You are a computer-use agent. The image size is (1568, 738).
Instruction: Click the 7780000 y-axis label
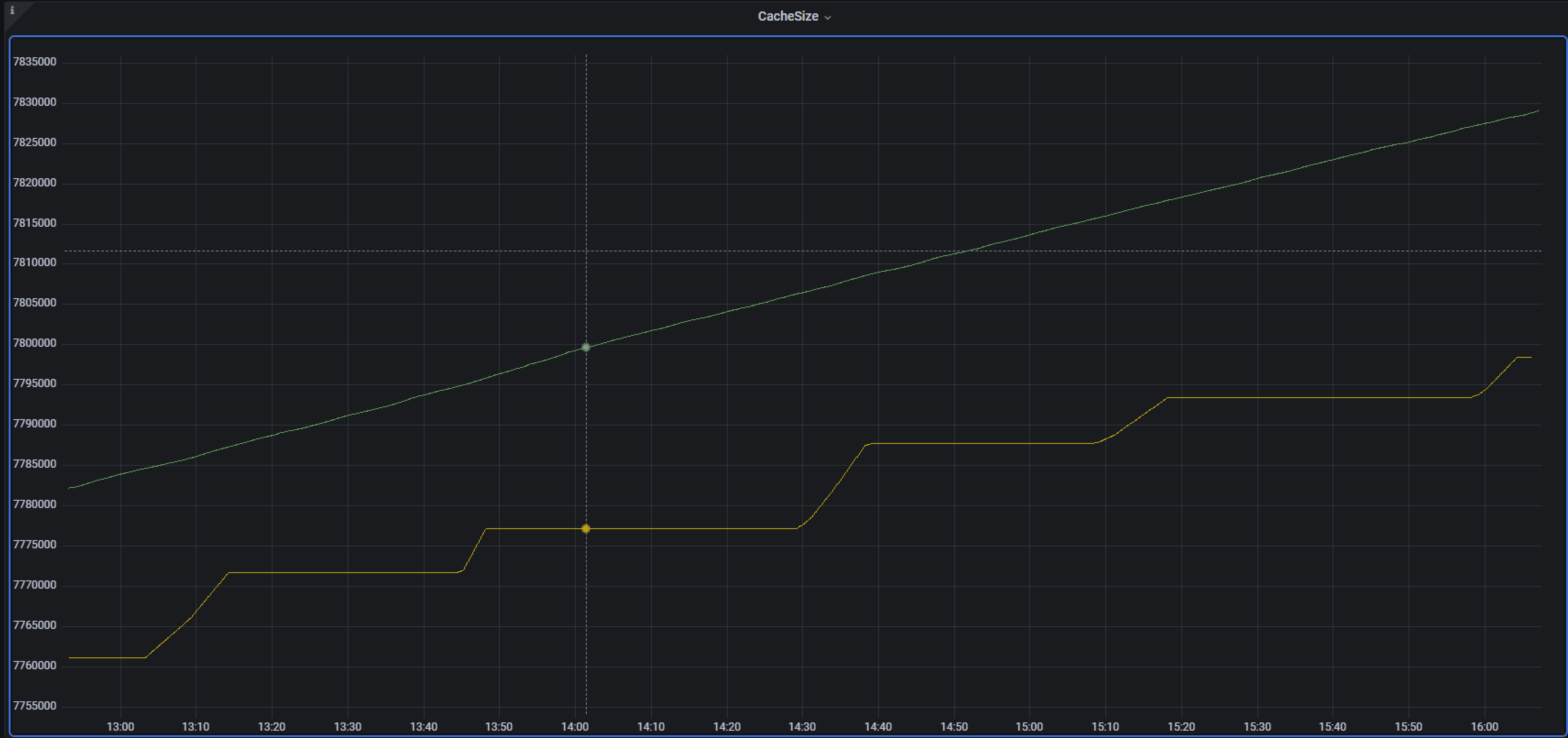[35, 504]
